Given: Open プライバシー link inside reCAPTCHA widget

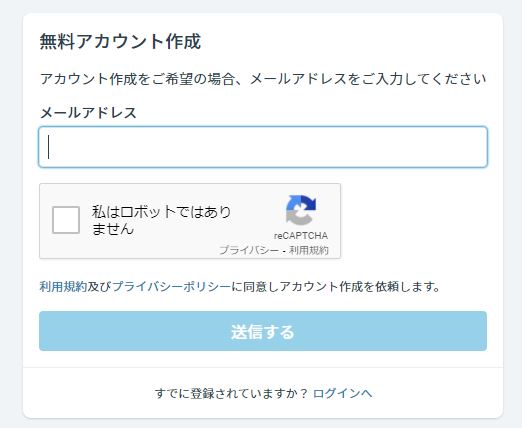Looking at the screenshot, I should point(249,250).
